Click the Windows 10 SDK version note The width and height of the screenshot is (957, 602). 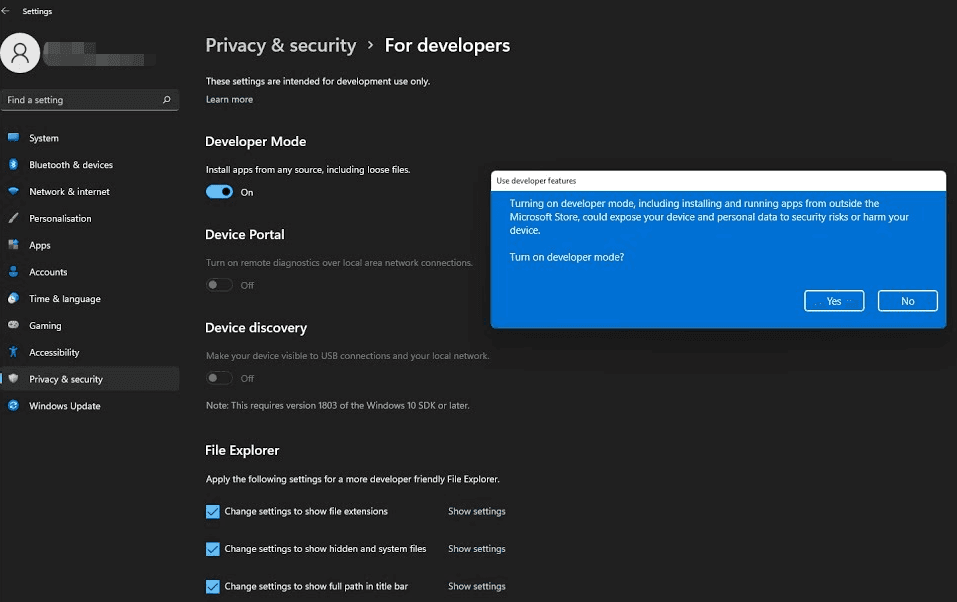(x=338, y=405)
